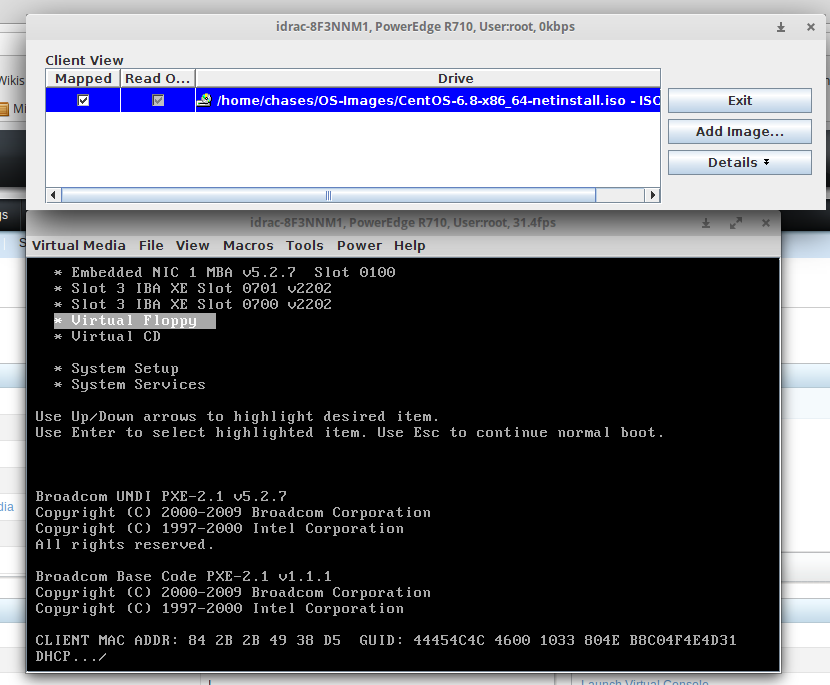830x685 pixels.
Task: Open the Tools menu
Action: click(x=304, y=245)
